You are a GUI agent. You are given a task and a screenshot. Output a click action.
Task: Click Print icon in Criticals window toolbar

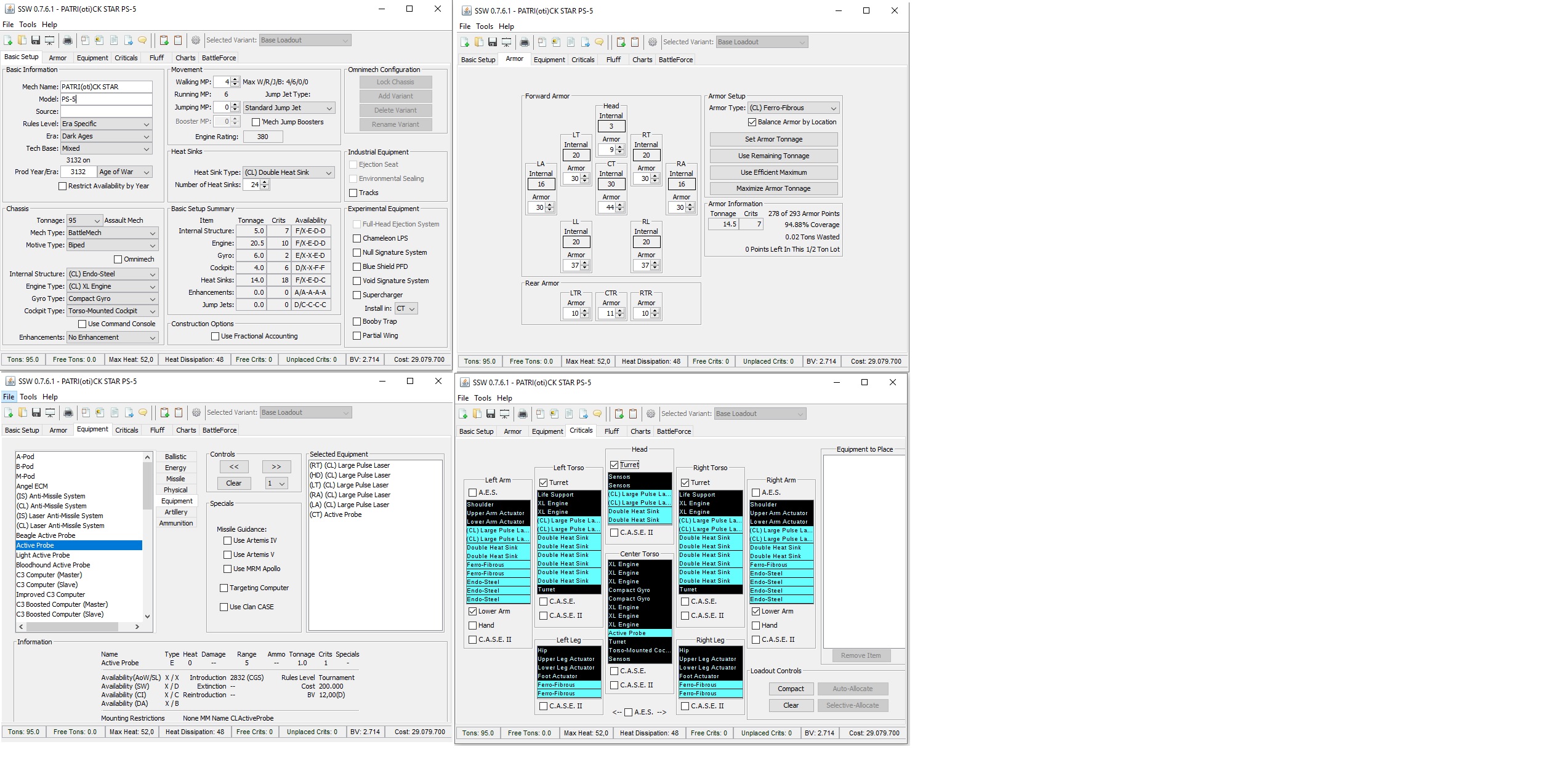tap(523, 414)
